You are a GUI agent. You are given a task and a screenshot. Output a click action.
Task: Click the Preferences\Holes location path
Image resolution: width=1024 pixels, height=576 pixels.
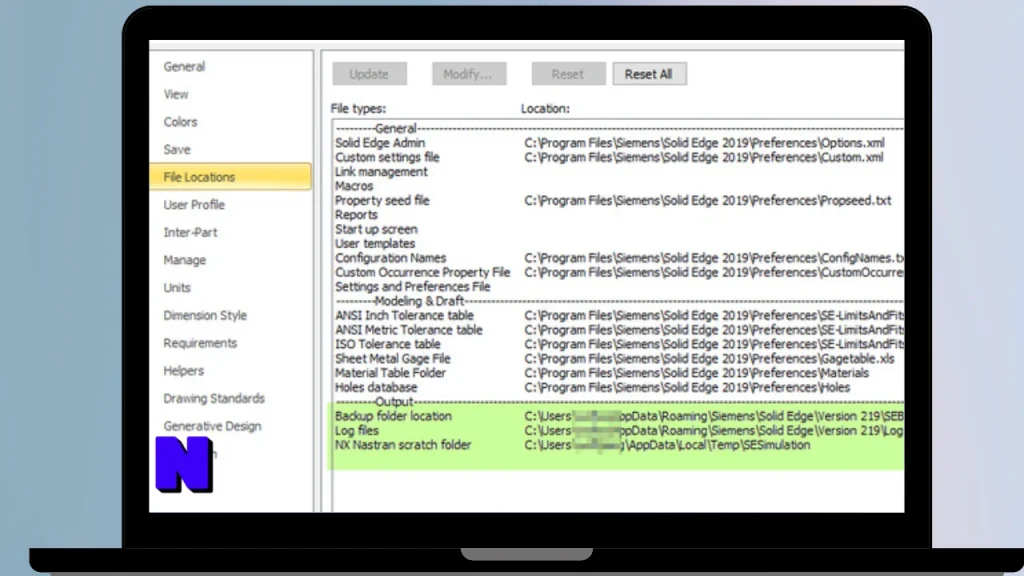point(687,387)
